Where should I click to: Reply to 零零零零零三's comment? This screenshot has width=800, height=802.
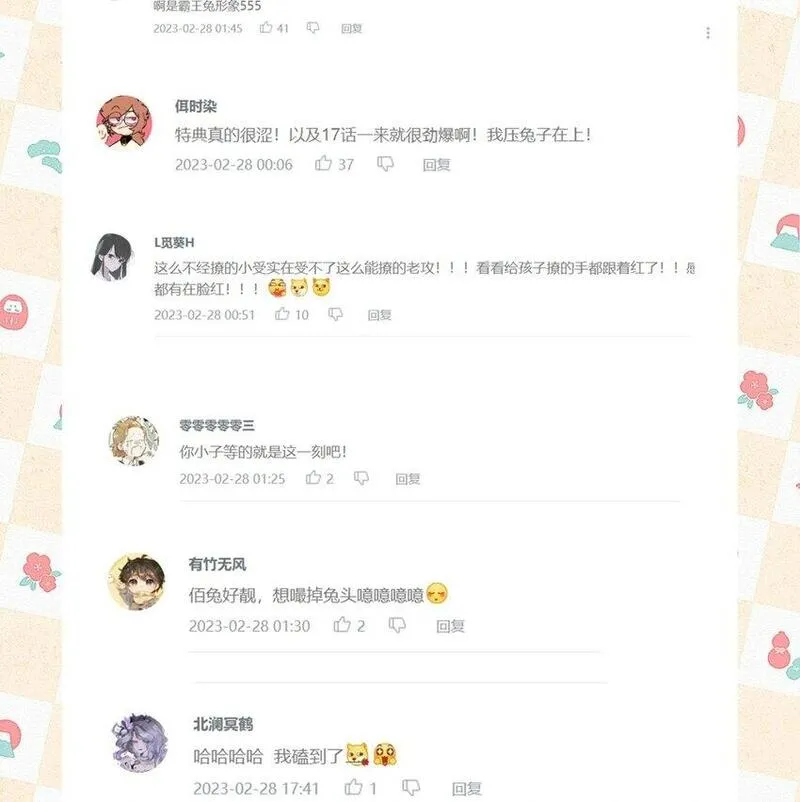point(408,479)
